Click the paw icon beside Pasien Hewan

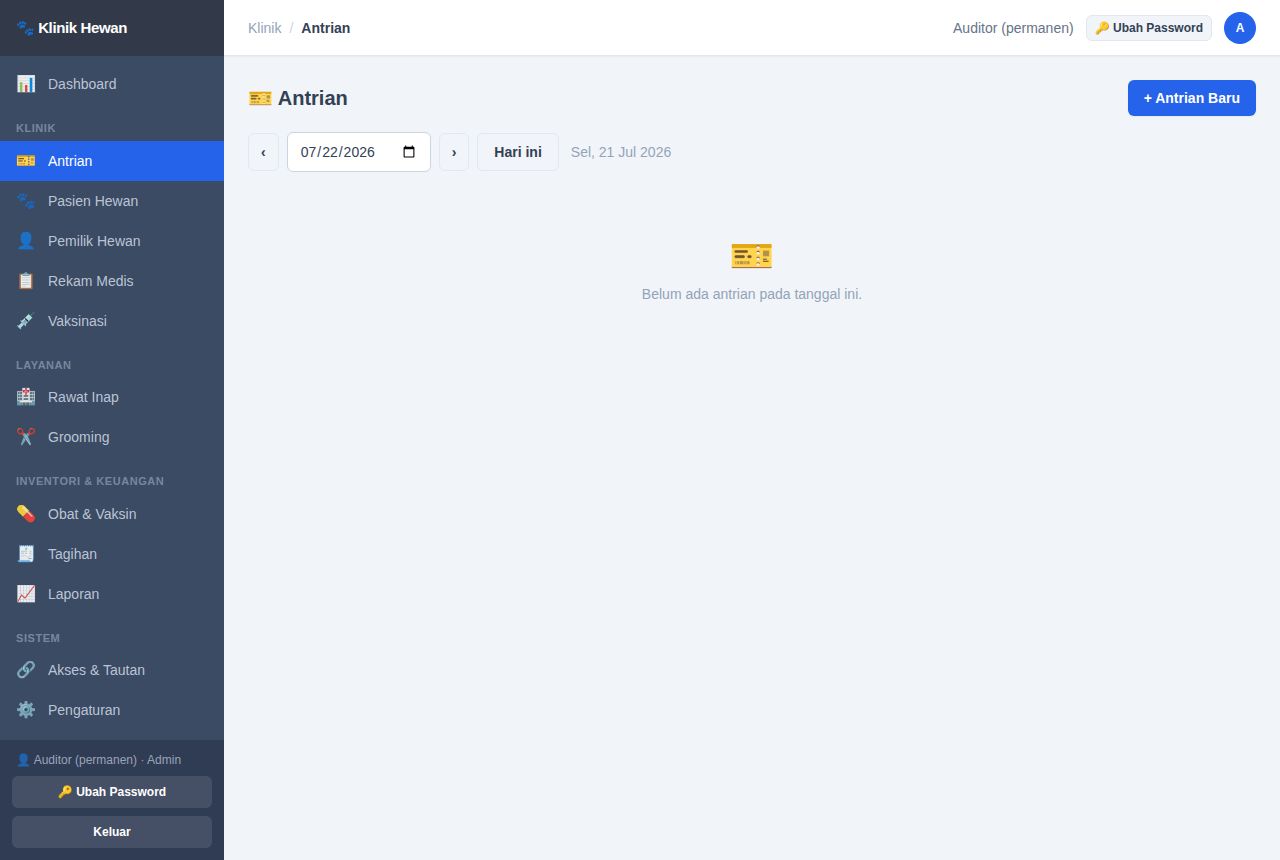[26, 201]
